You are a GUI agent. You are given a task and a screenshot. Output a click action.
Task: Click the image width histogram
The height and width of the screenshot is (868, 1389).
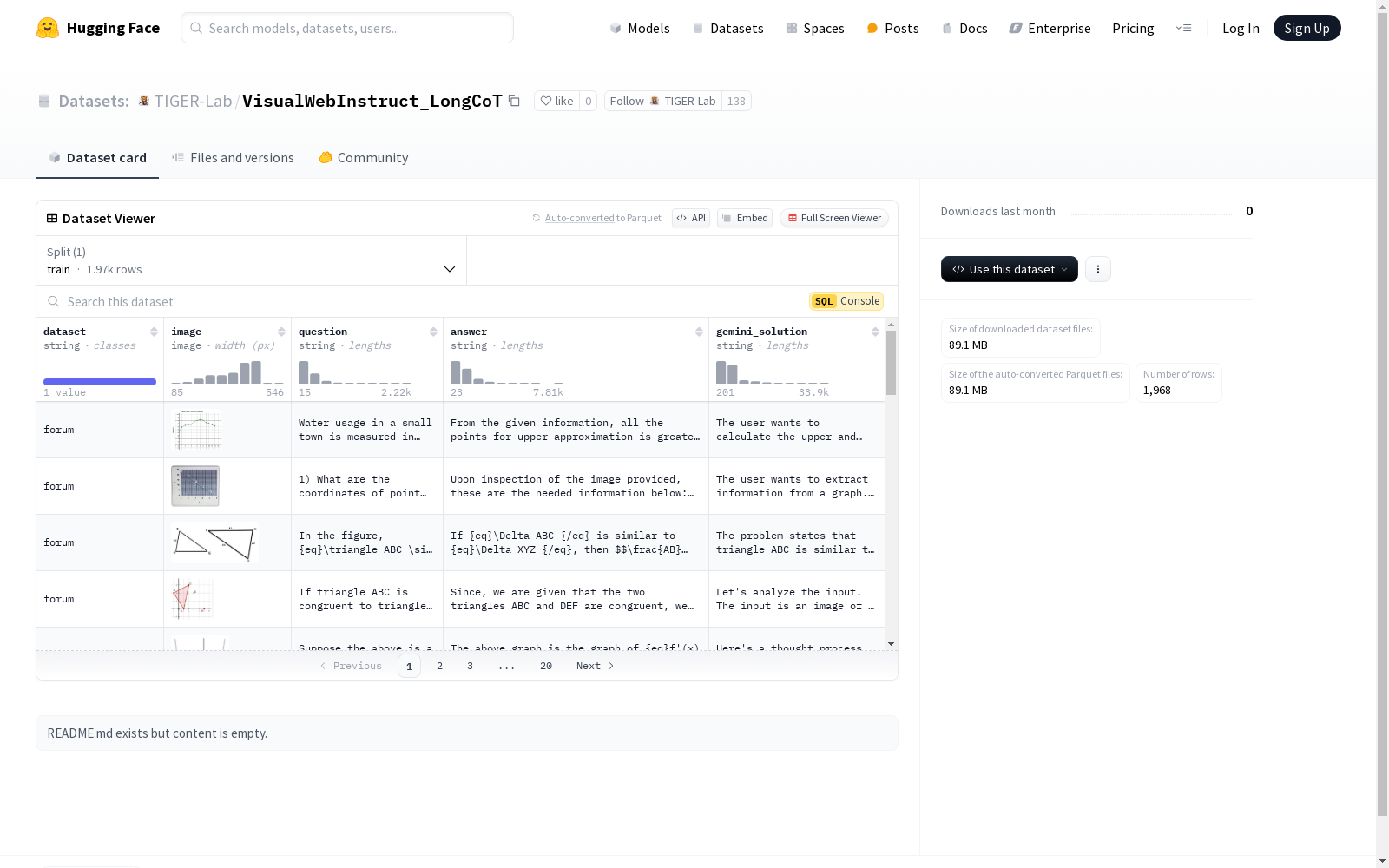pyautogui.click(x=227, y=372)
